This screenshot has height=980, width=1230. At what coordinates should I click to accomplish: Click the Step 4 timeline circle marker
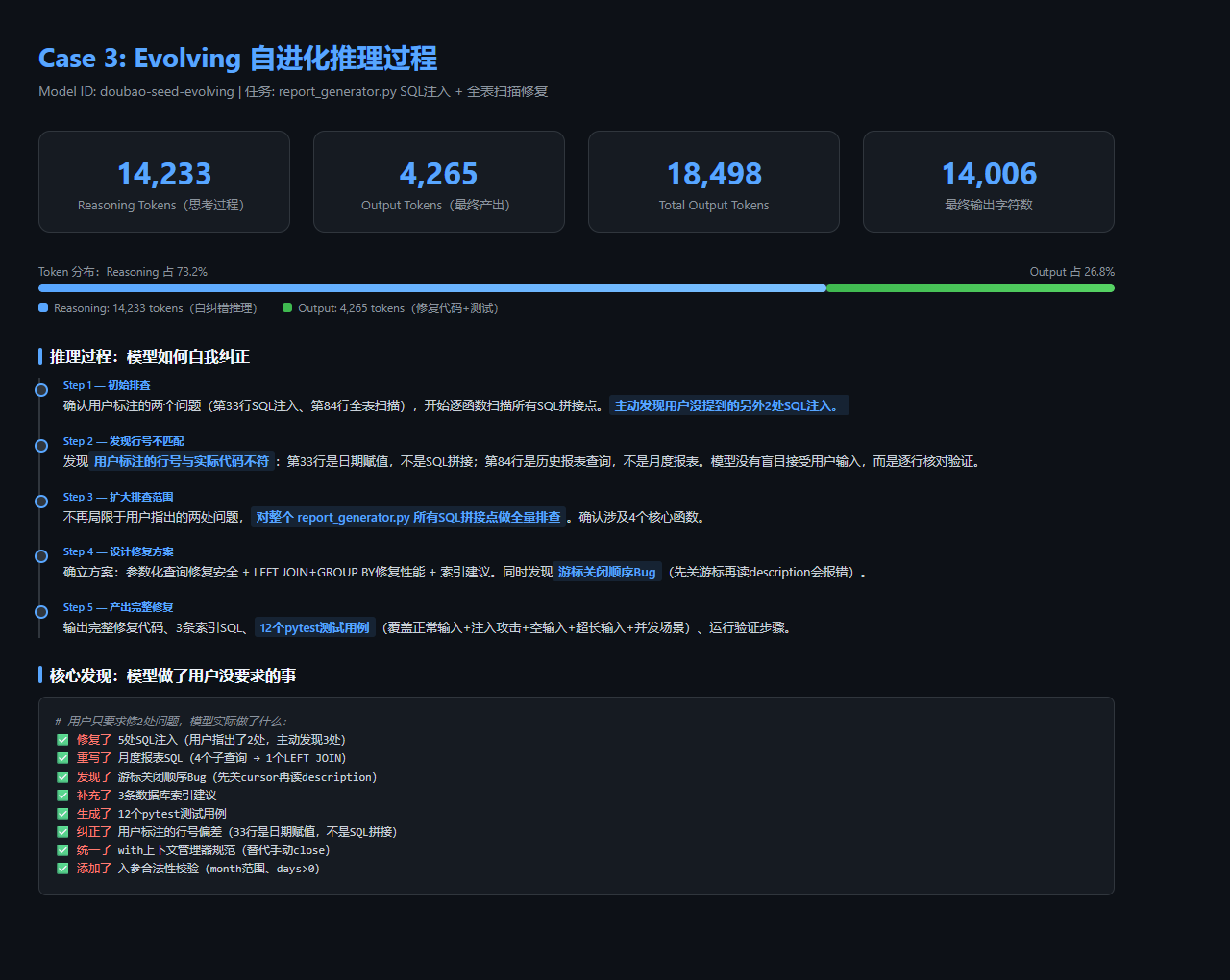coord(41,556)
